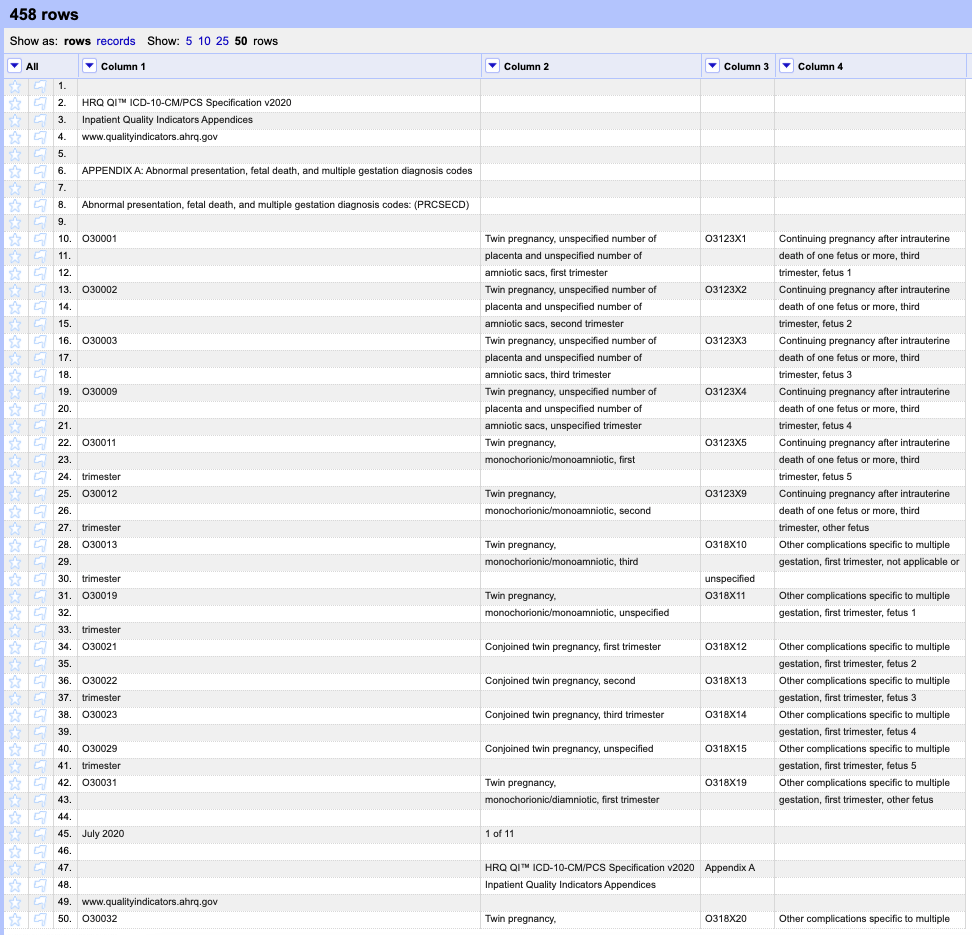Open Column 3 dropdown menu
972x935 pixels.
click(712, 66)
